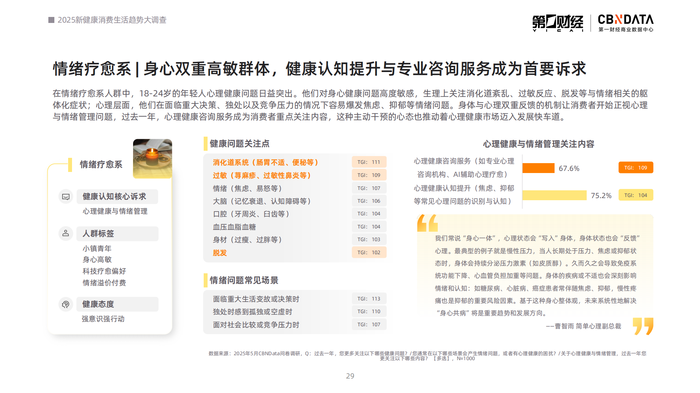Click the 情绪疗愈系 card title
700x393 pixels.
(x=101, y=164)
